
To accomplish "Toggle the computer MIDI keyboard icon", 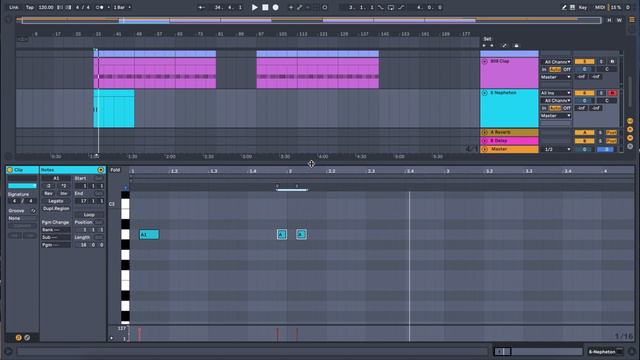I will click(x=572, y=7).
